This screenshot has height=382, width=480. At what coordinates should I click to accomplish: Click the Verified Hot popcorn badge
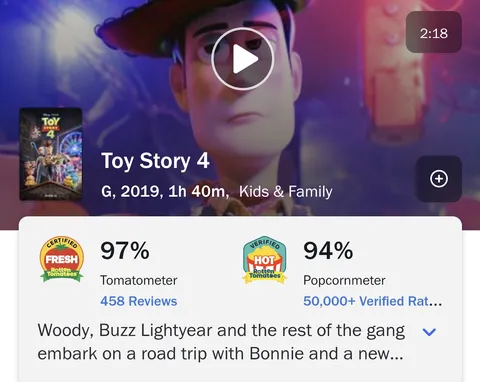tap(265, 260)
